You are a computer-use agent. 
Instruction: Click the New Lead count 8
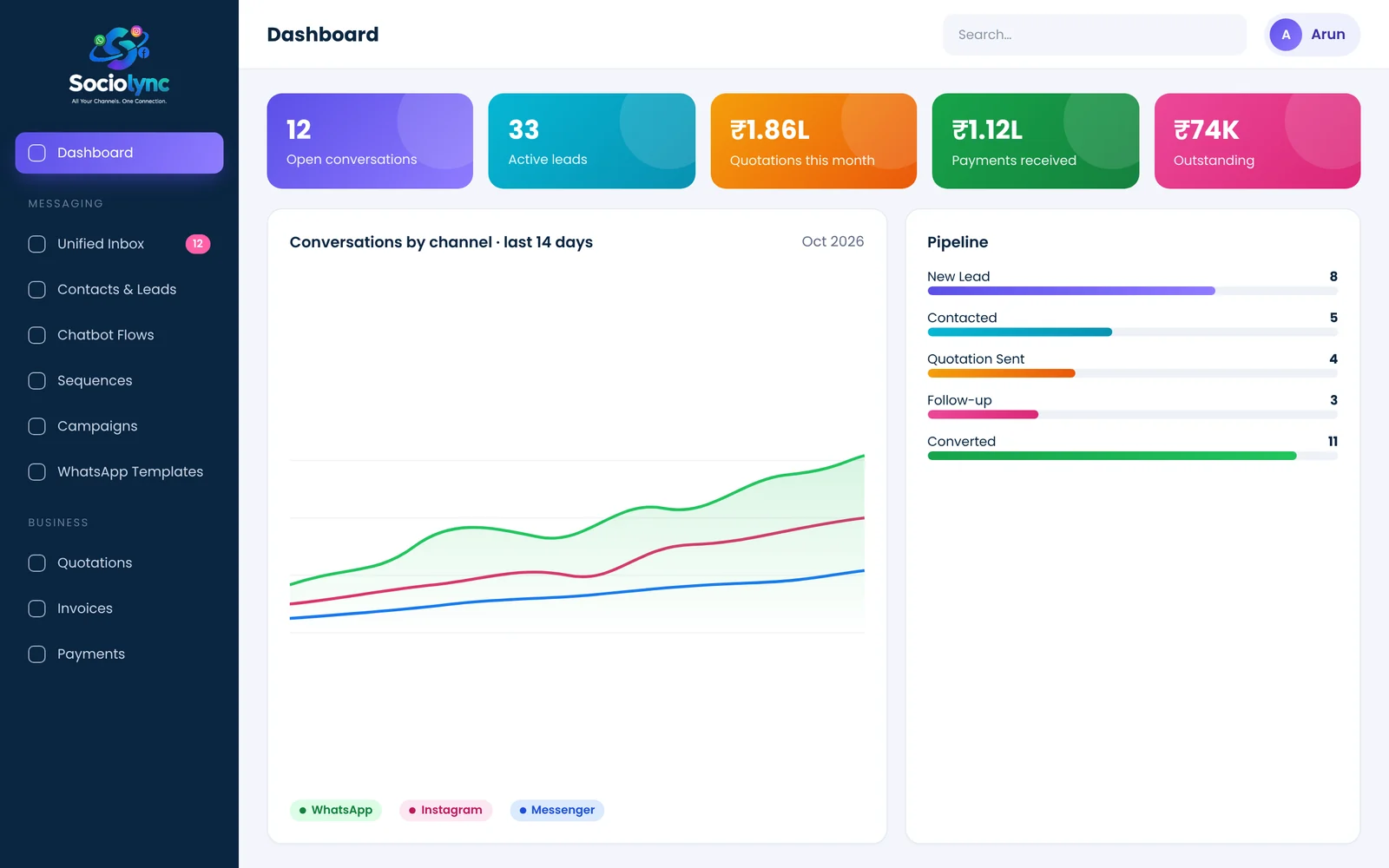click(x=1333, y=276)
